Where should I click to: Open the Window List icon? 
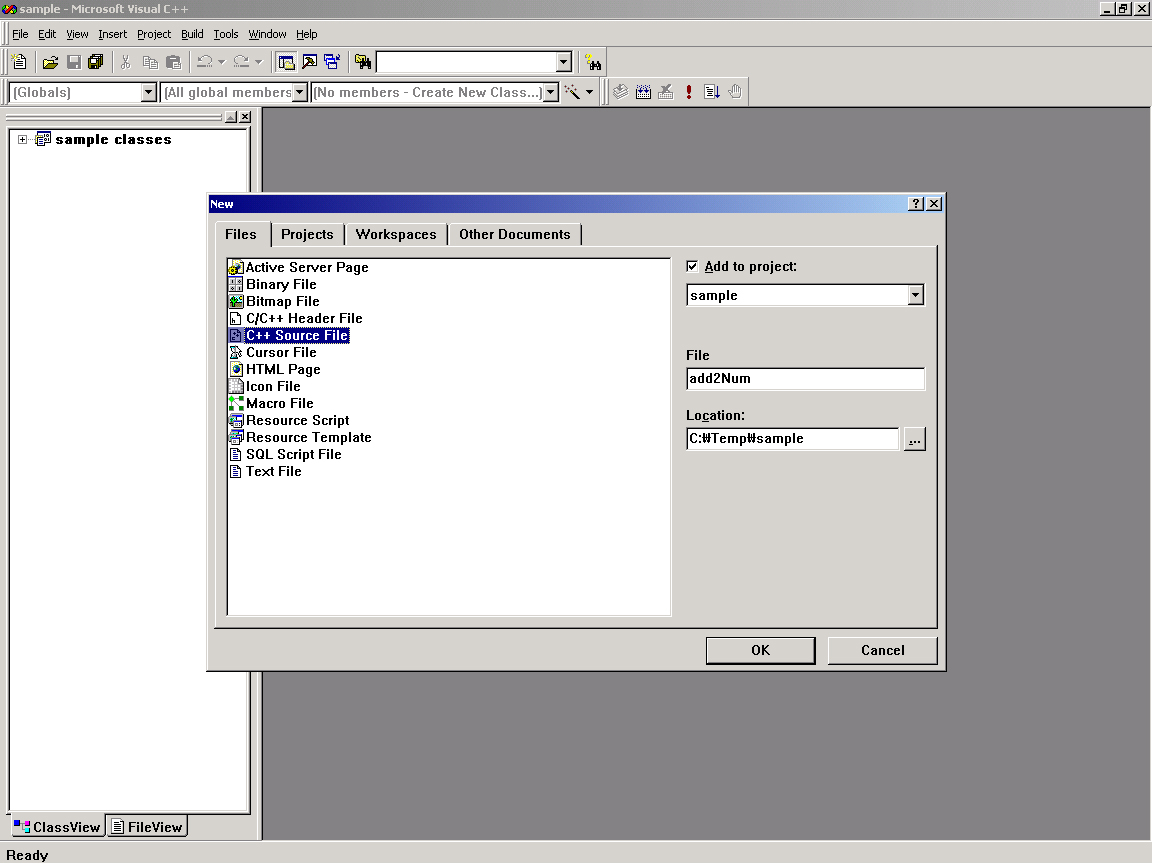tap(333, 62)
